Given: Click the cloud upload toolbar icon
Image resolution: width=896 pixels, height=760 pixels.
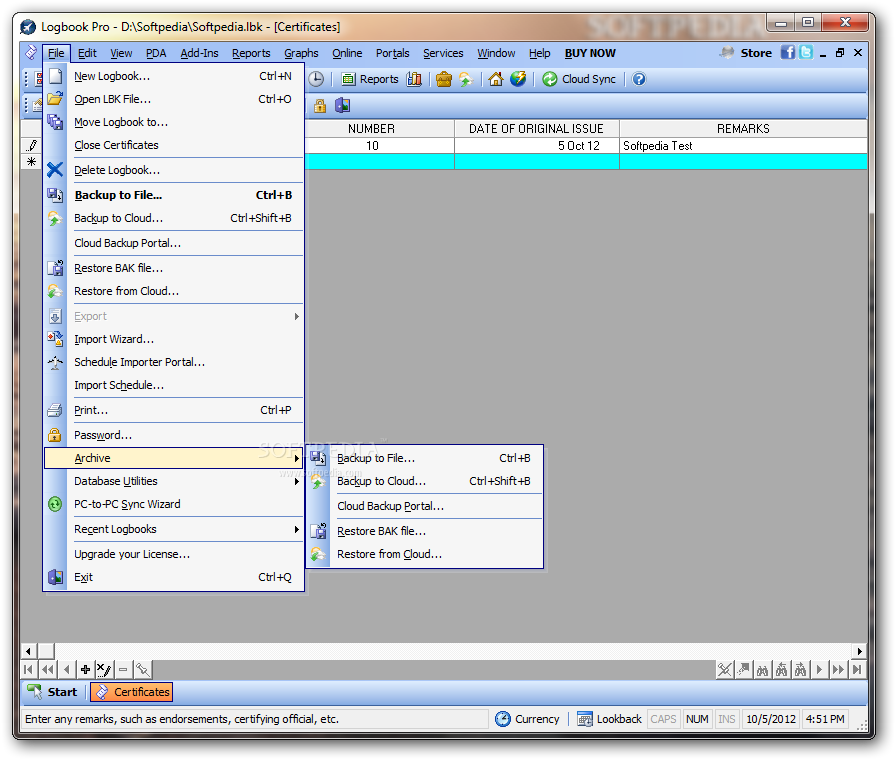Looking at the screenshot, I should [466, 79].
